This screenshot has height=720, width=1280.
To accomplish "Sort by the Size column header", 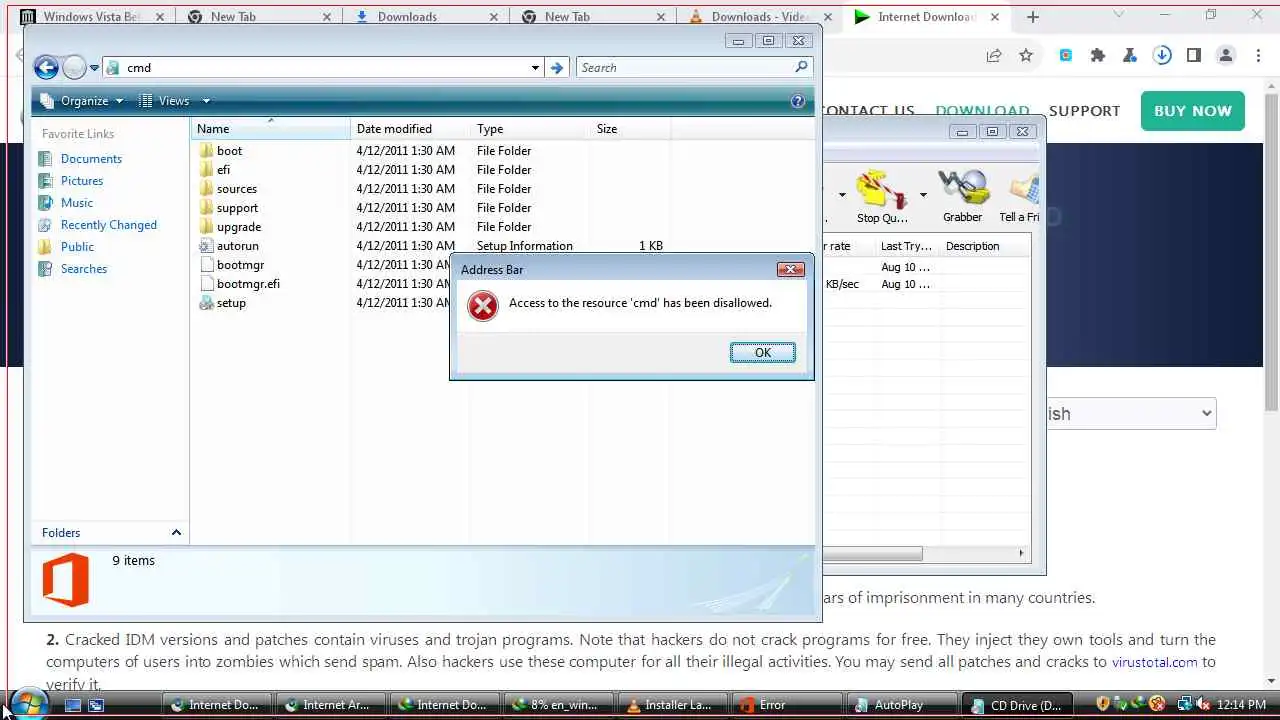I will (x=630, y=128).
